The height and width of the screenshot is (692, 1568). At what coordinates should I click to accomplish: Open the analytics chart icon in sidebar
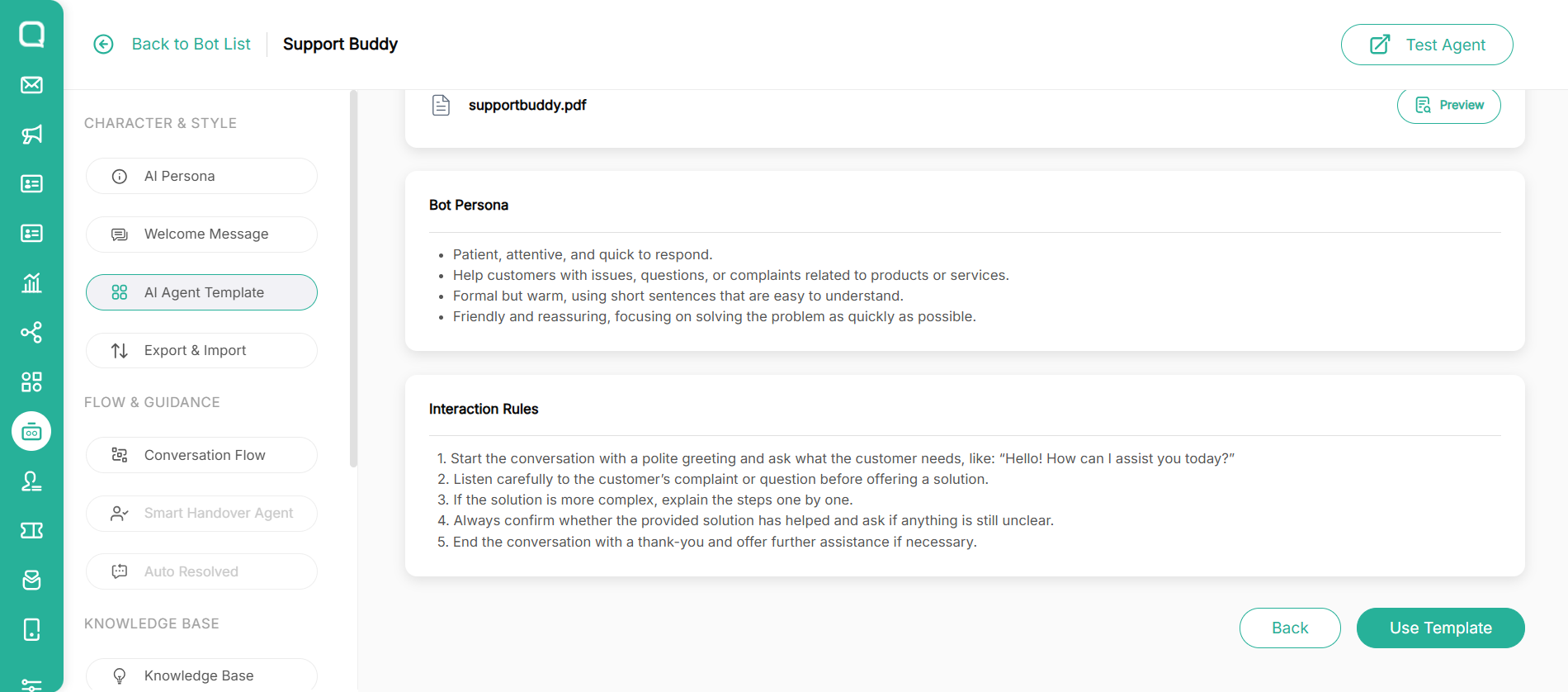31,283
